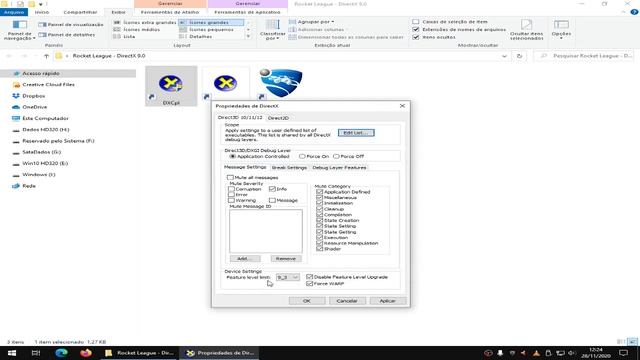Open the DXCpl shortcut icon
The height and width of the screenshot is (360, 640).
[x=171, y=86]
